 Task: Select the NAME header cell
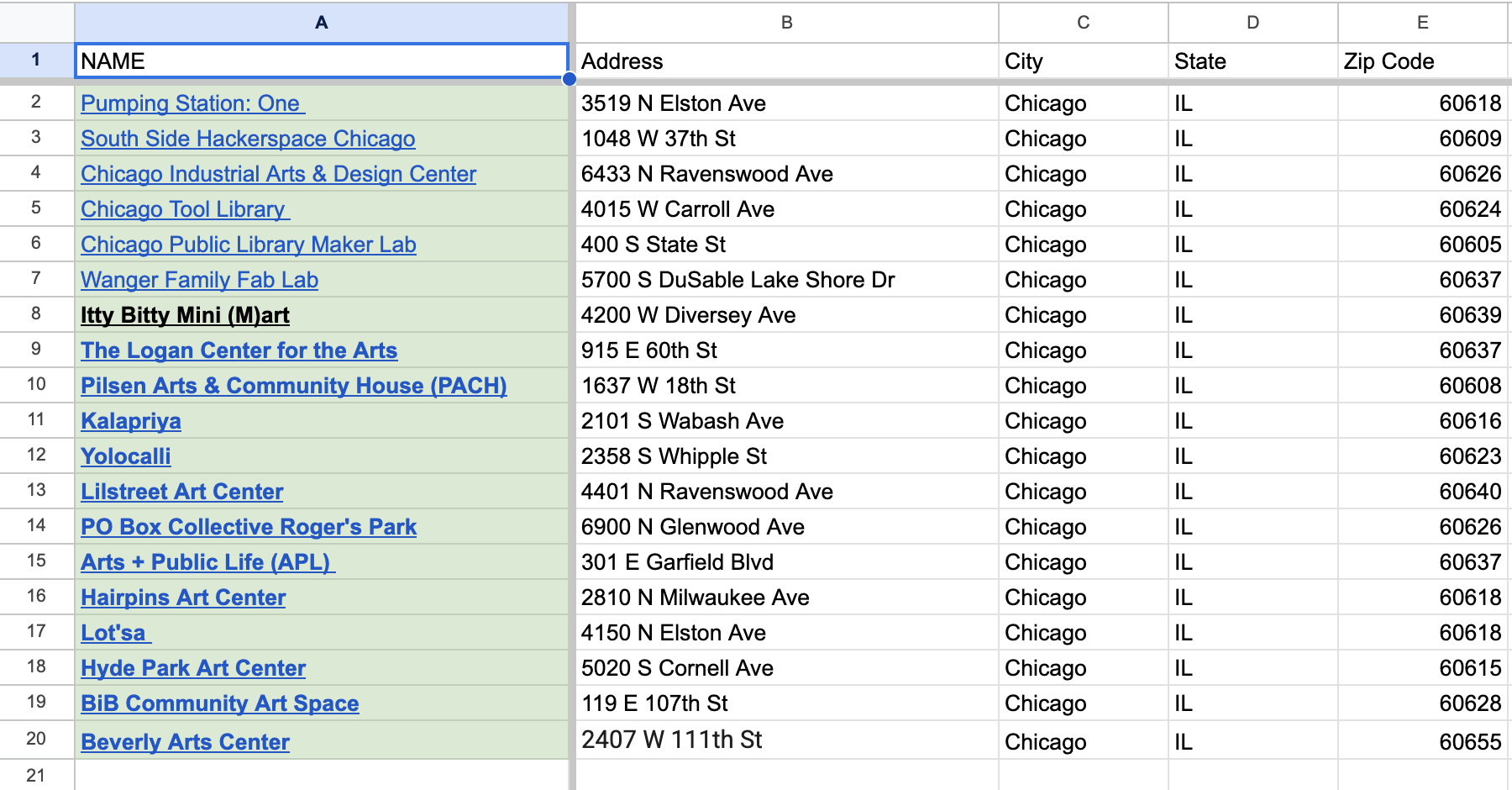(x=322, y=61)
